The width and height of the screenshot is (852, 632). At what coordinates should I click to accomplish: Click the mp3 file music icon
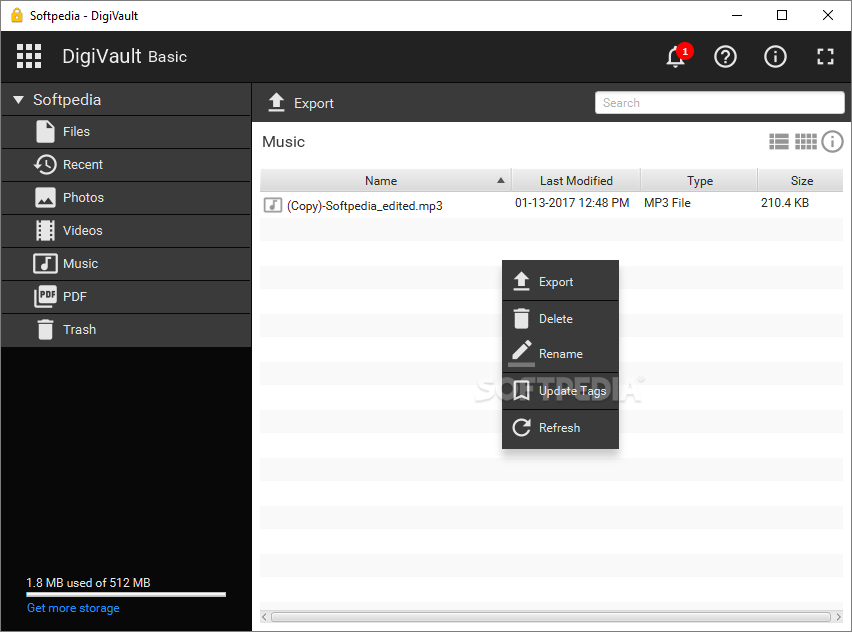point(273,205)
